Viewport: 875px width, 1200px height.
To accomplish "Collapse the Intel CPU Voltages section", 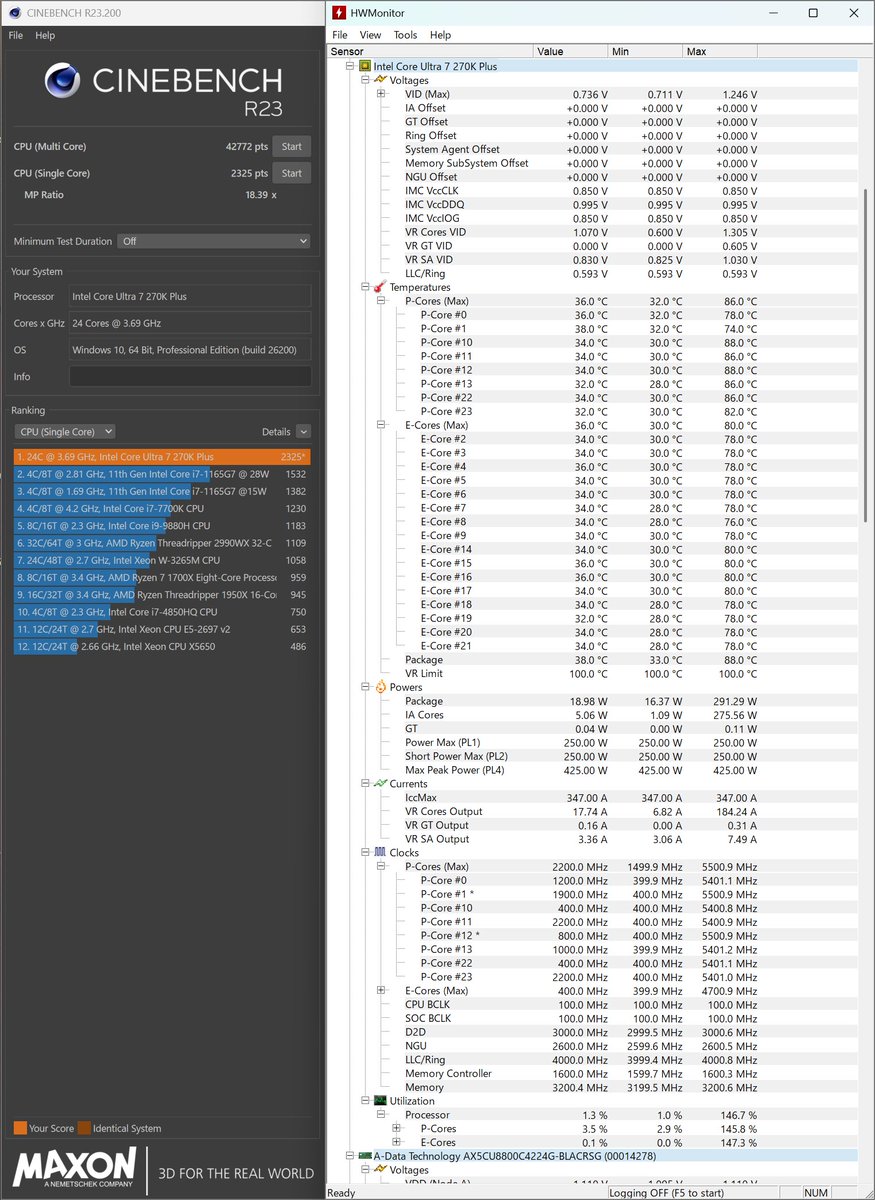I will click(365, 80).
